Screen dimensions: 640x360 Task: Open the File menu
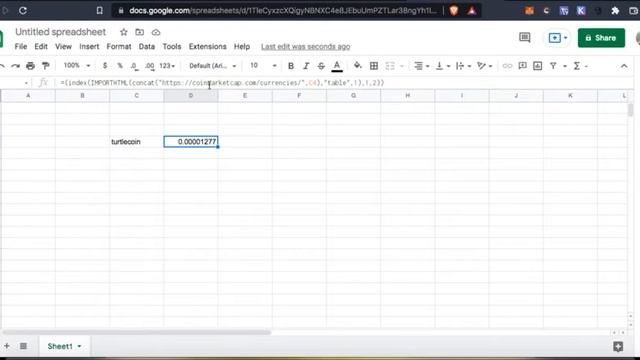tap(21, 47)
